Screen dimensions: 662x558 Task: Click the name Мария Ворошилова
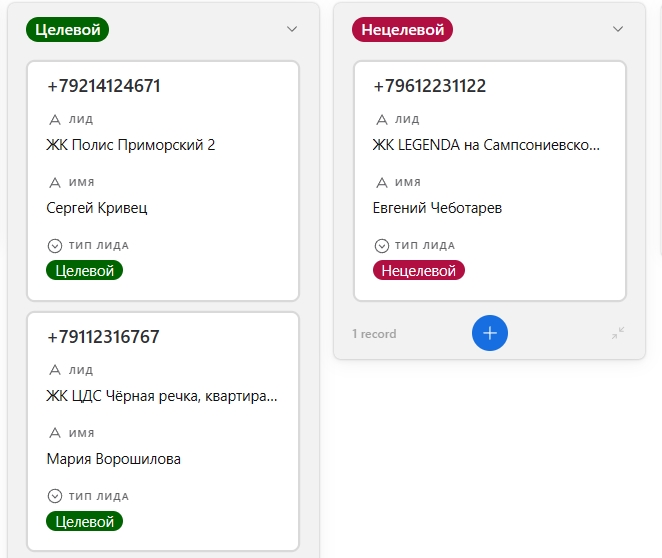113,459
